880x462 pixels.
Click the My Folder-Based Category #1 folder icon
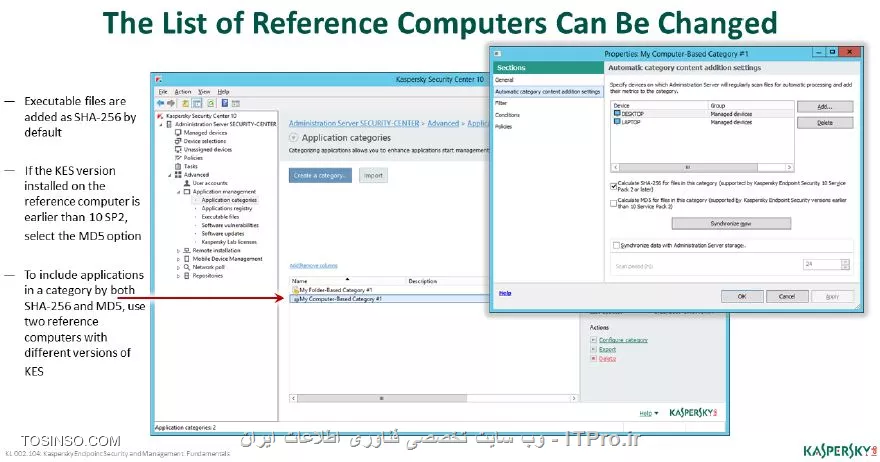[x=295, y=290]
